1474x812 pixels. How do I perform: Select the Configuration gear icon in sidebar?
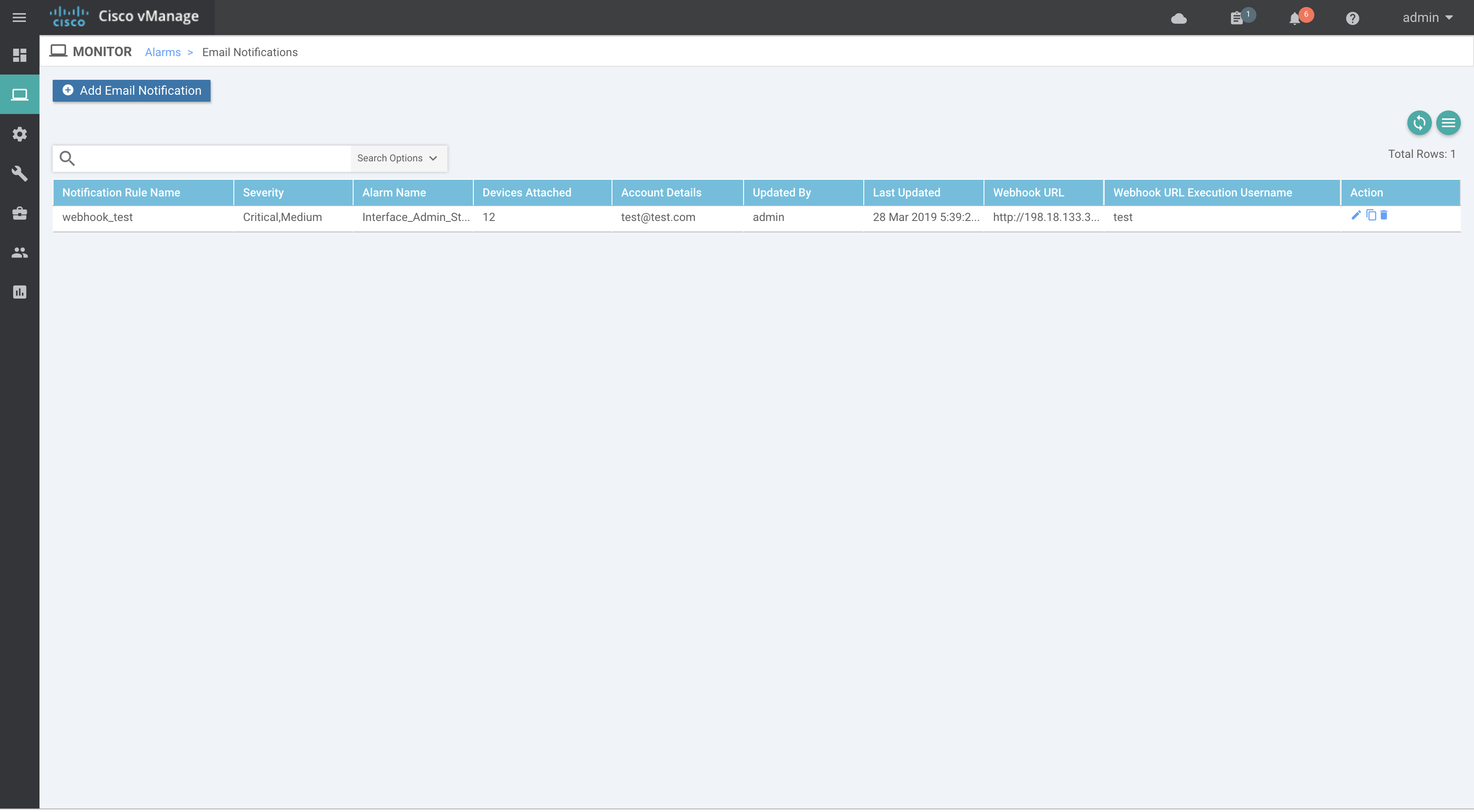coord(20,134)
